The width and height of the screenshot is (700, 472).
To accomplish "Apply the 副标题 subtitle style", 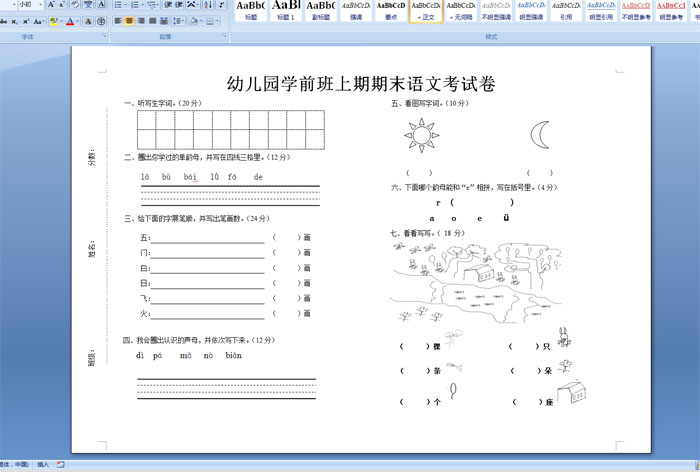I will tap(321, 11).
